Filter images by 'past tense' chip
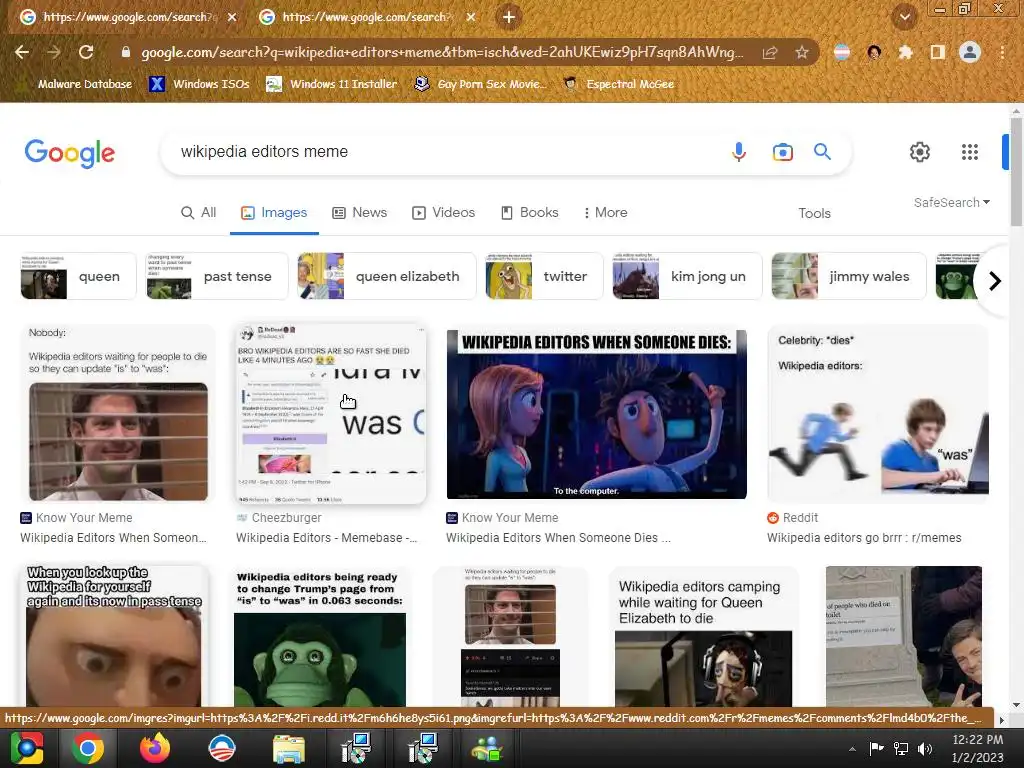Screen dimensions: 1024x768 (x=217, y=276)
